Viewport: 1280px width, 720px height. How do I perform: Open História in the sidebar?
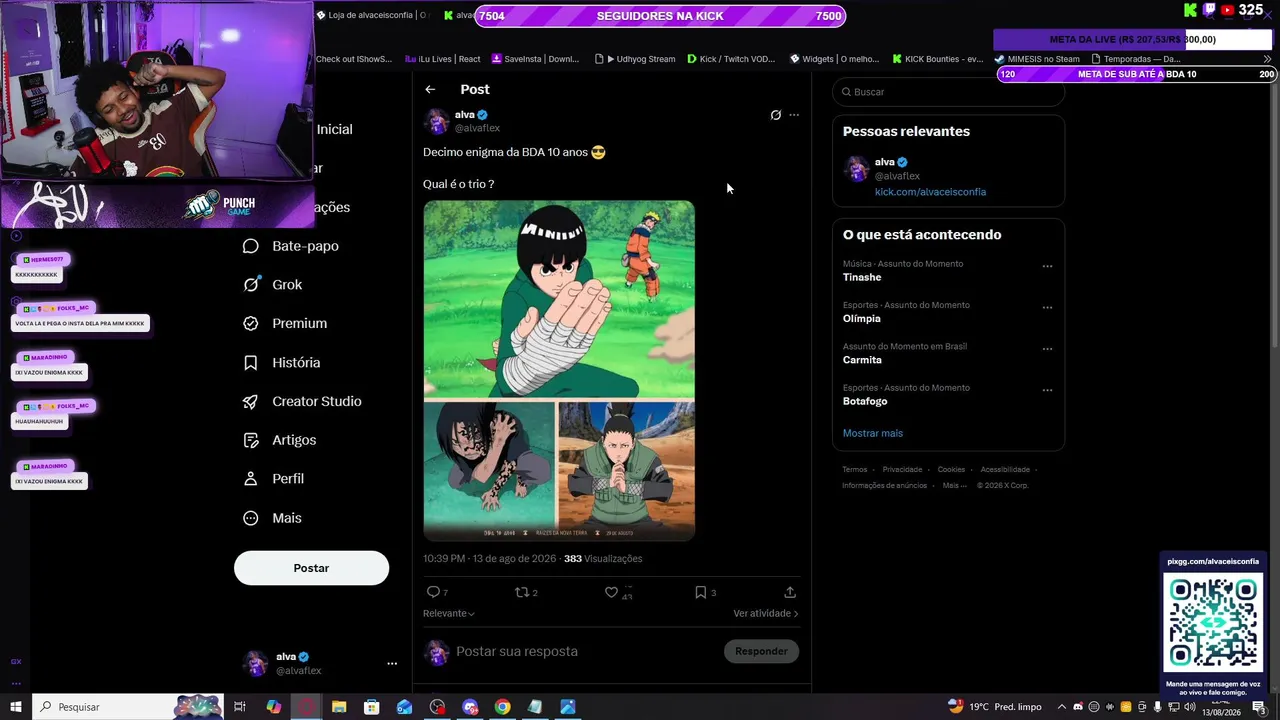282,363
